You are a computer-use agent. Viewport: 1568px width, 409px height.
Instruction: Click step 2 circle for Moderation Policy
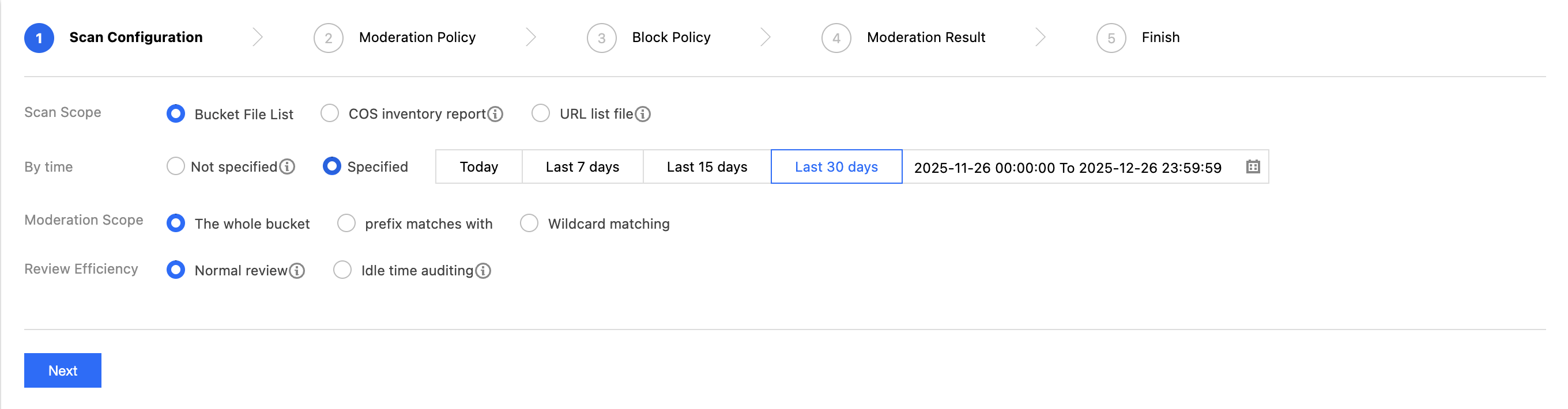tap(328, 38)
